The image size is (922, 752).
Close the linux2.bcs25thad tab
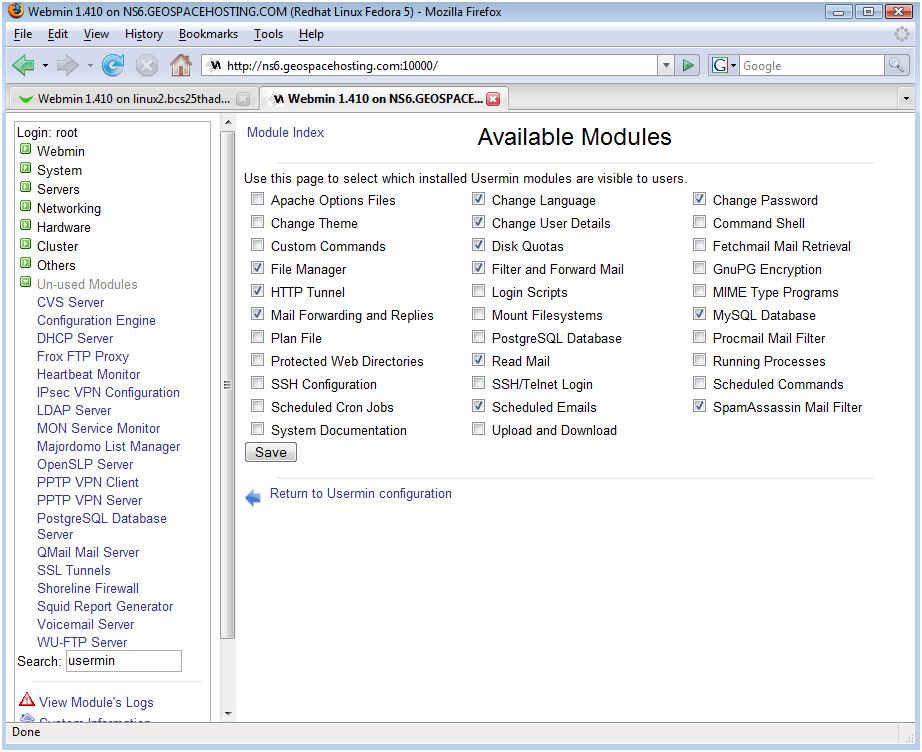[x=243, y=99]
